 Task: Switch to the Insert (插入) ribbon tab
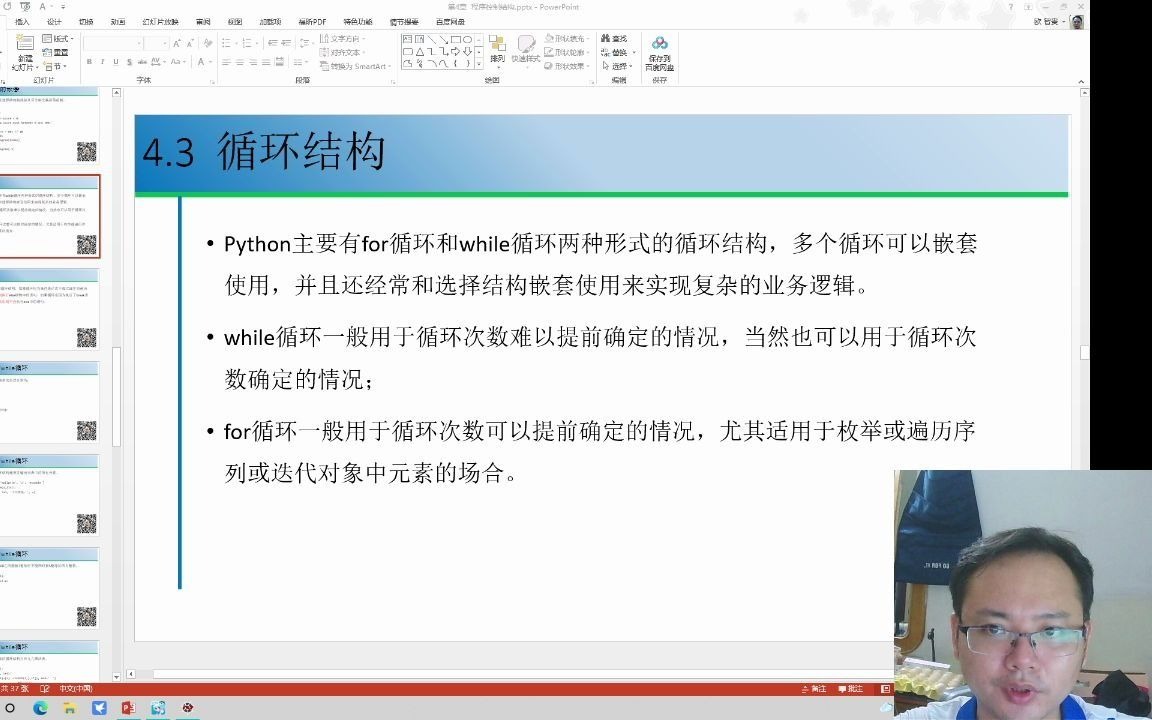(22, 22)
